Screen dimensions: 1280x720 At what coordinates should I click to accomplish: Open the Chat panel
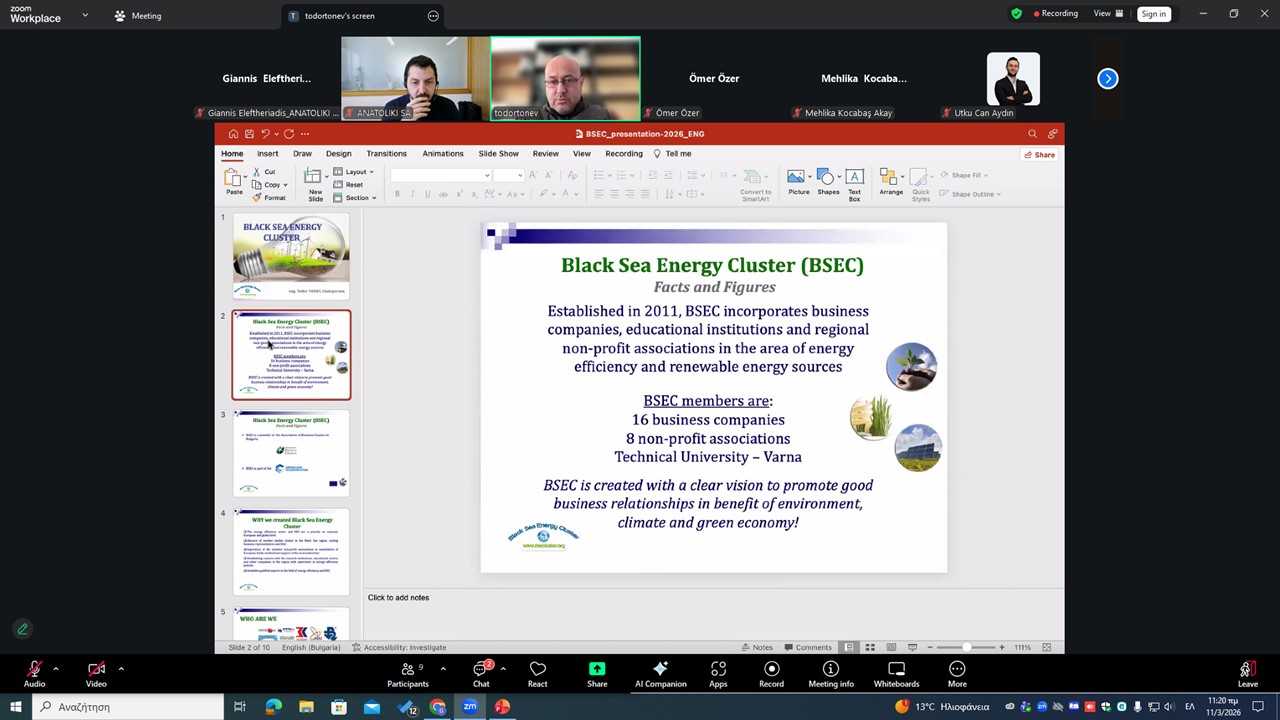(x=481, y=674)
